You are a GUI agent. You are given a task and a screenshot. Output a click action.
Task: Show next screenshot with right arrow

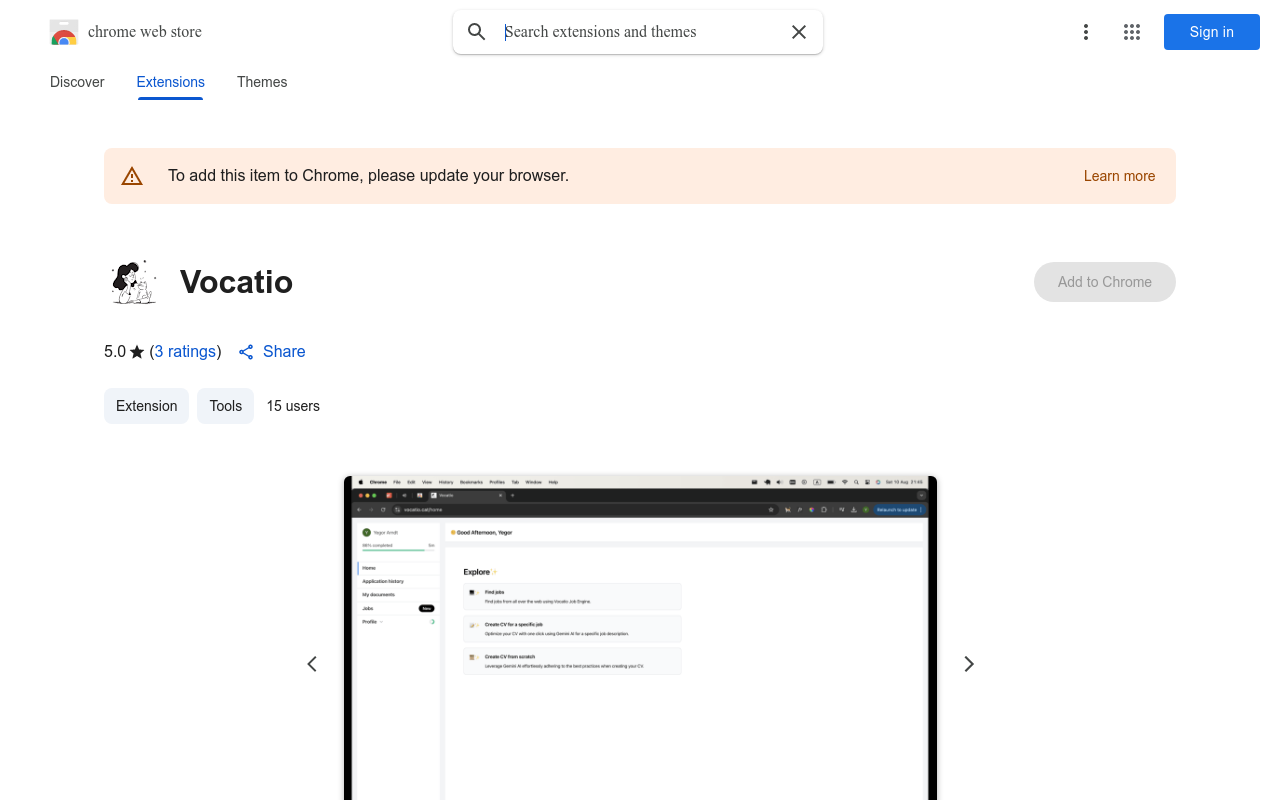pos(968,664)
